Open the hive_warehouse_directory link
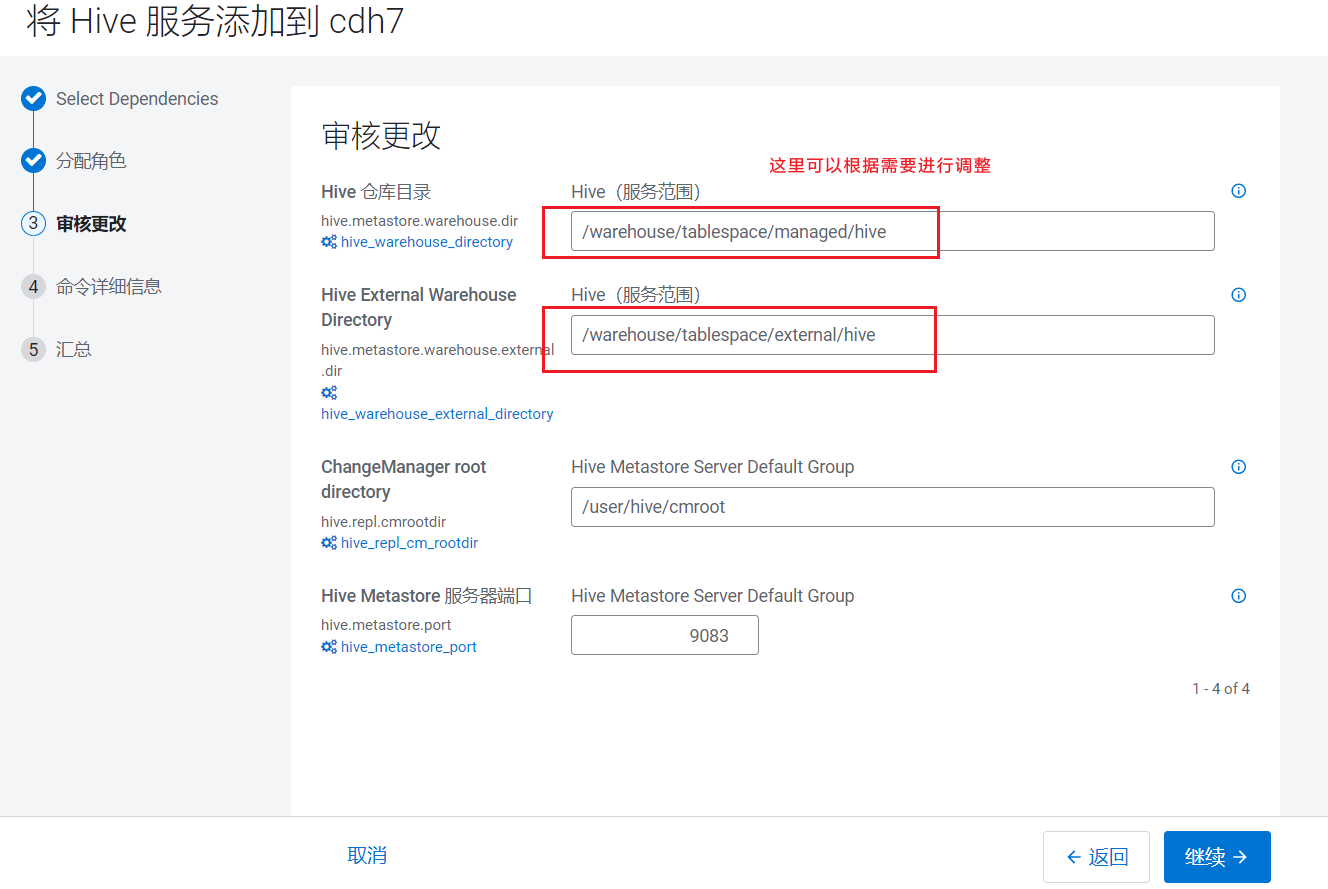 click(427, 242)
